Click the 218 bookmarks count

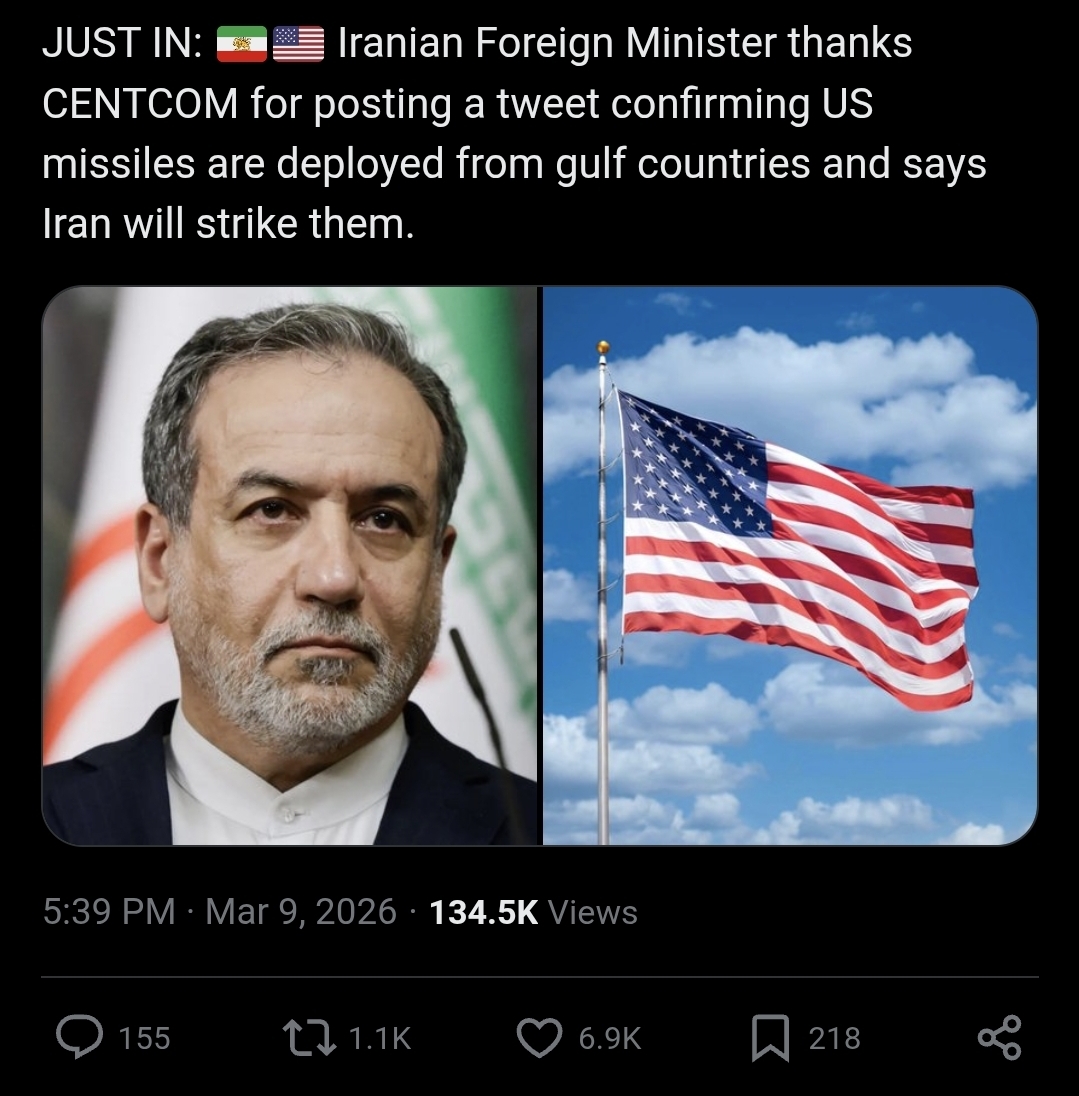point(834,1038)
